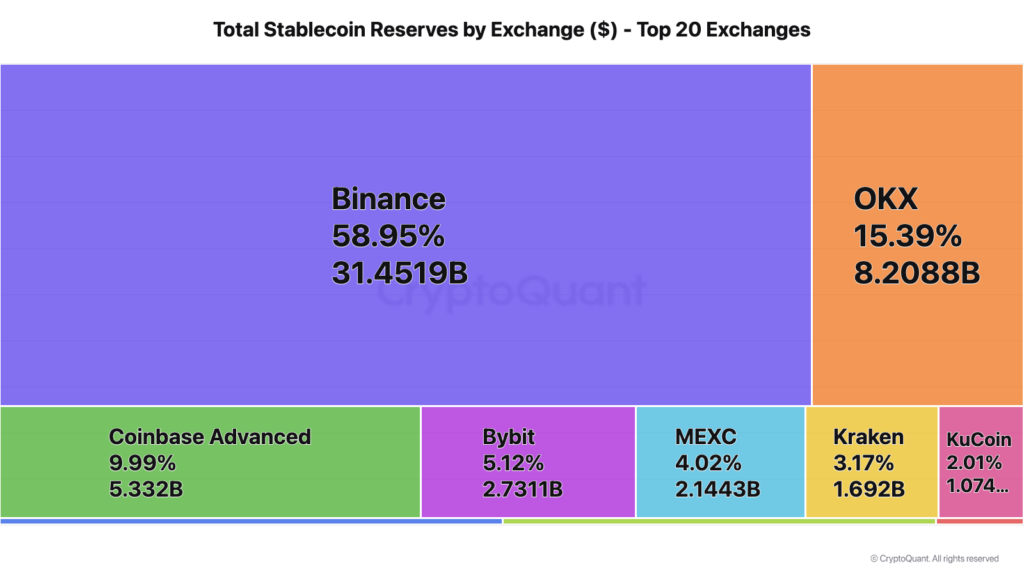Click the 15.39% OKX share label
Viewport: 1024px width, 576px height.
point(907,236)
